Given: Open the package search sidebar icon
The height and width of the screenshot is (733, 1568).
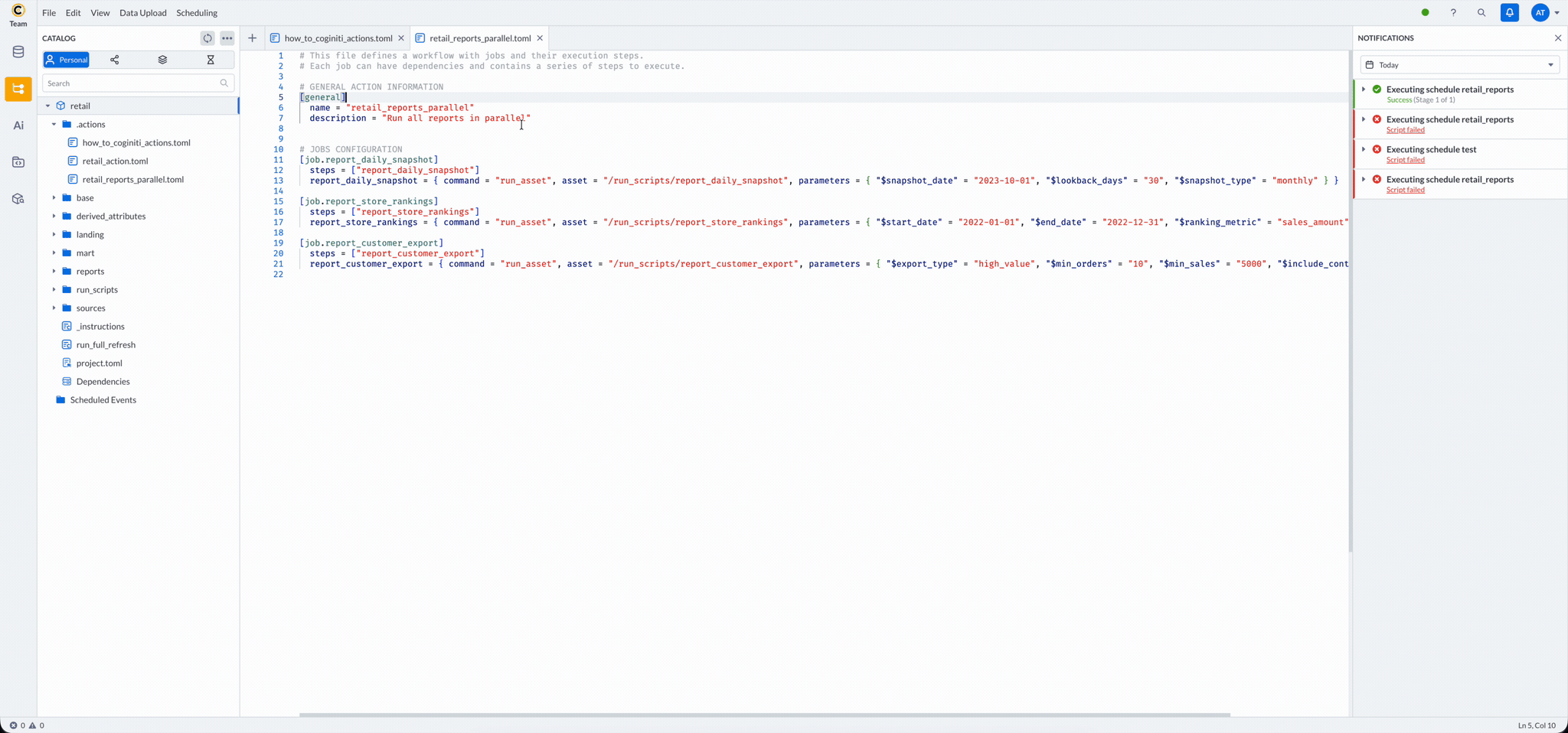Looking at the screenshot, I should [x=18, y=199].
